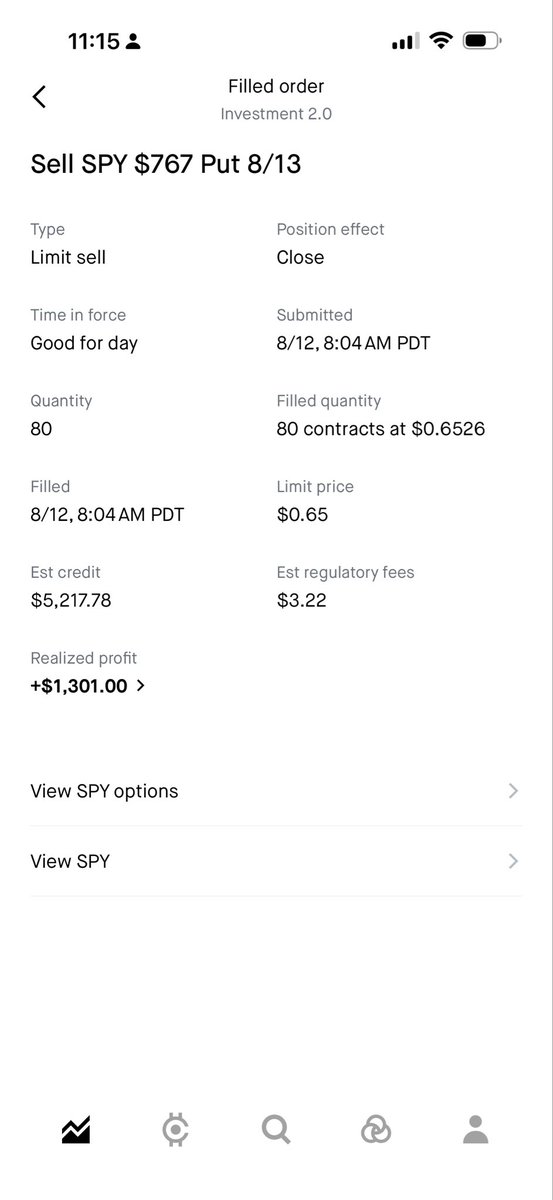Tap the Investment 2.0 account subtitle
The height and width of the screenshot is (1200, 553).
[x=276, y=114]
